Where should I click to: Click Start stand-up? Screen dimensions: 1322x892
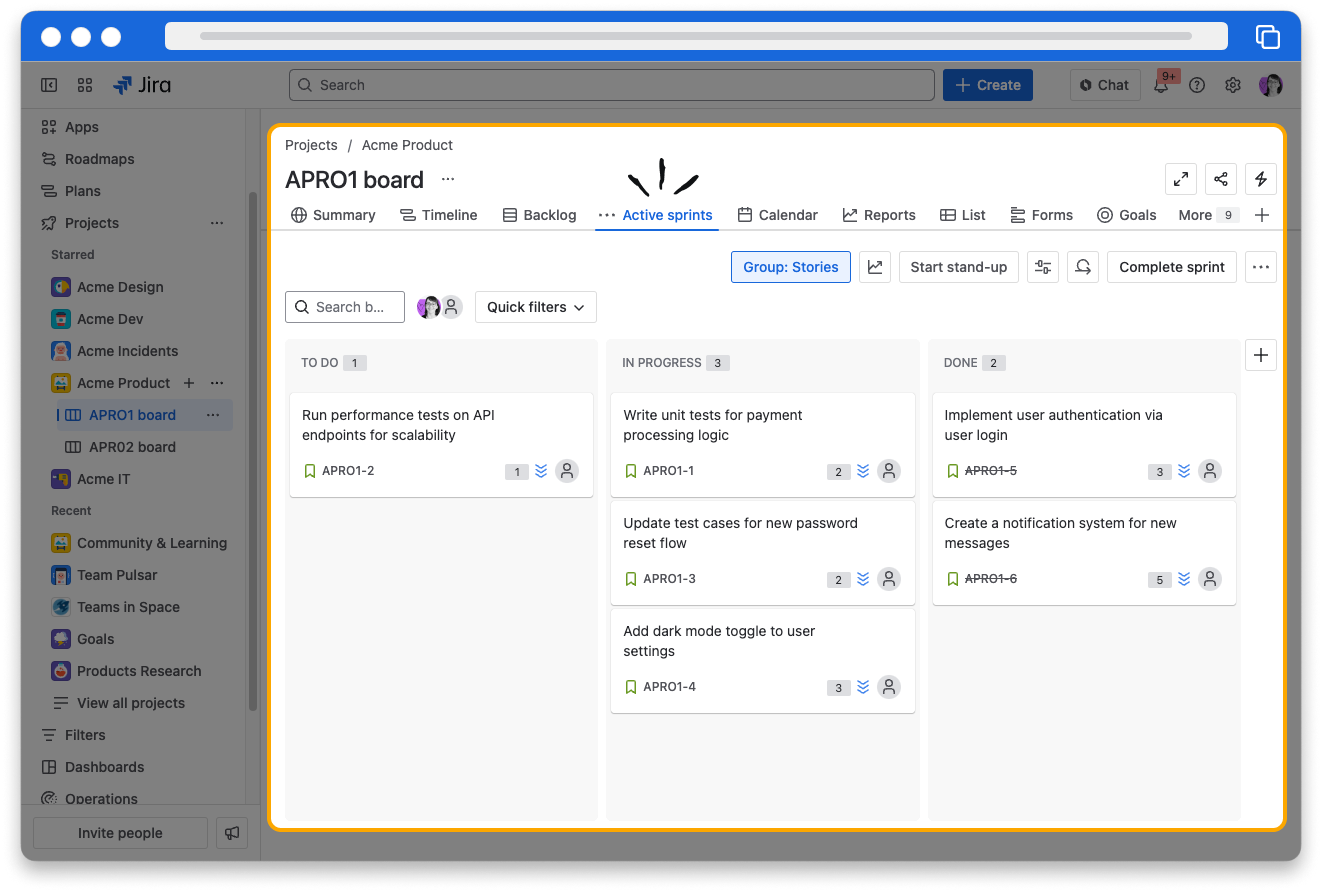[x=959, y=267]
